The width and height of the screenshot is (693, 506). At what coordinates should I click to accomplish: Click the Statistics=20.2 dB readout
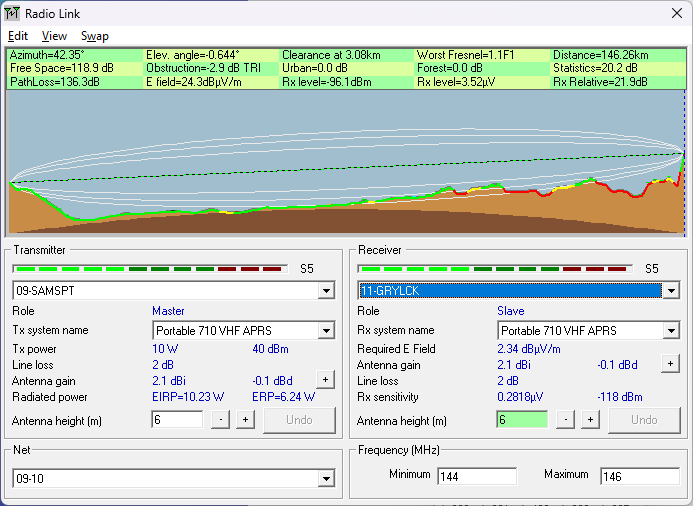coord(595,68)
